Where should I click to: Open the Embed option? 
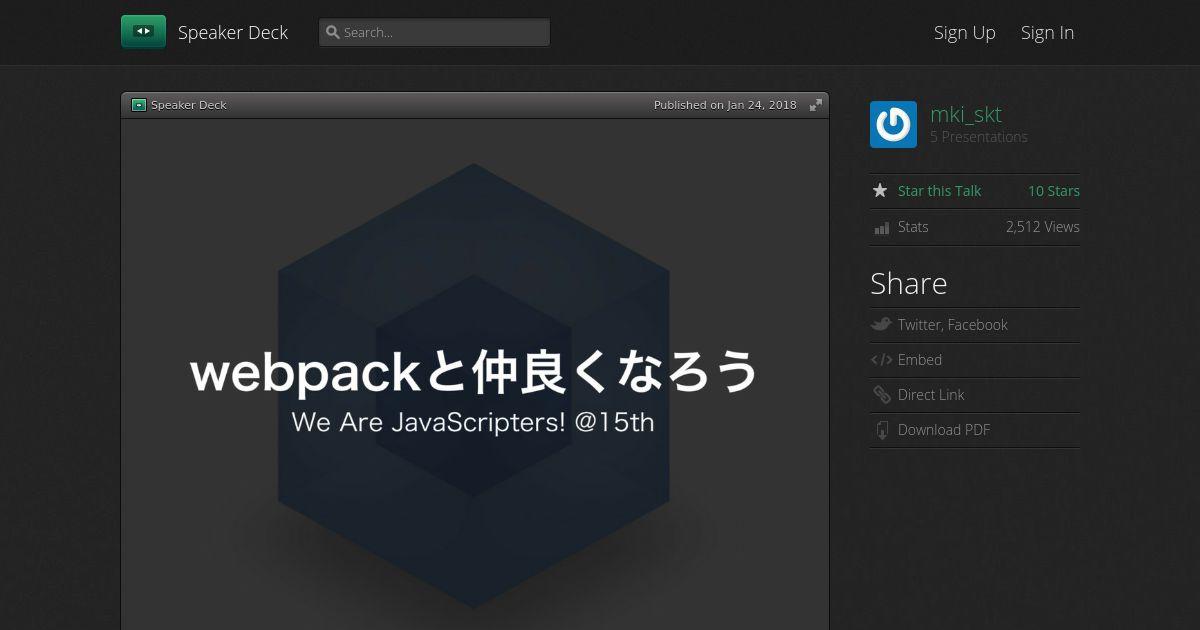click(x=920, y=360)
